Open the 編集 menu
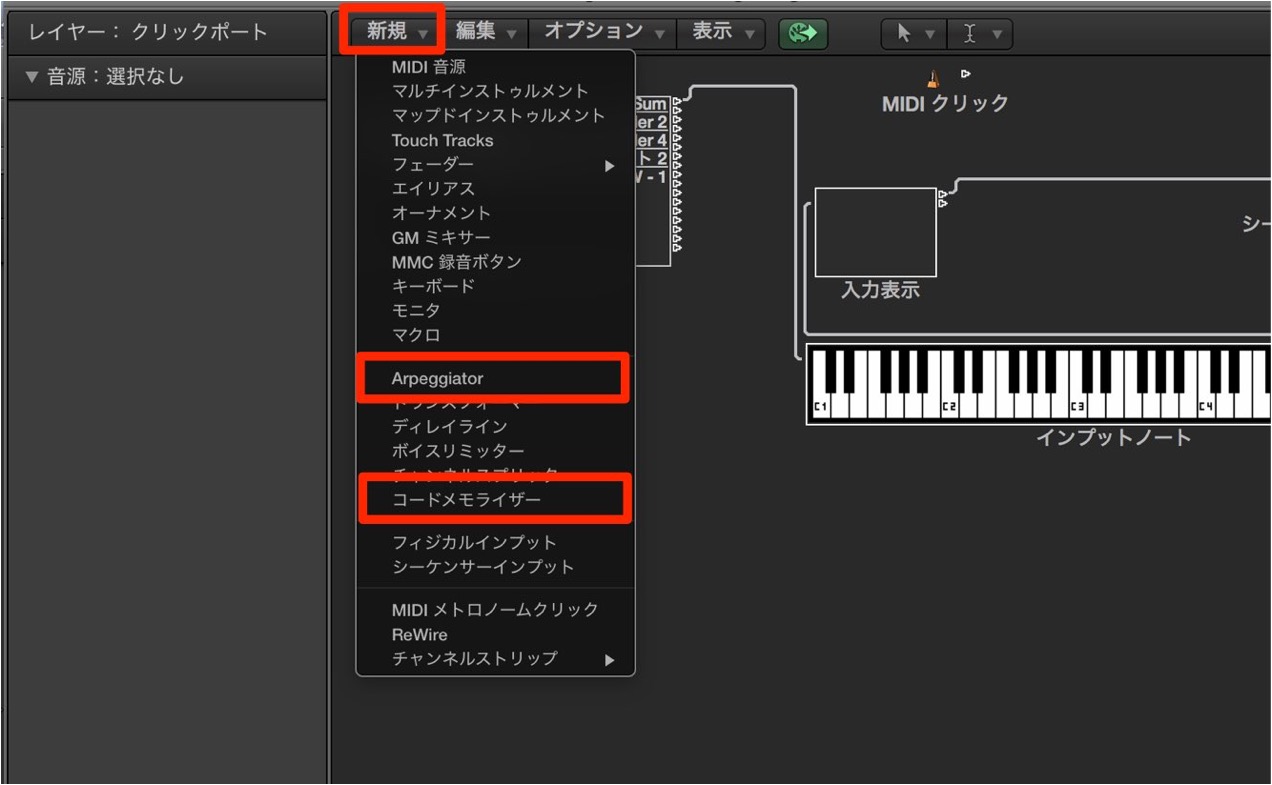1272x785 pixels. [x=486, y=32]
